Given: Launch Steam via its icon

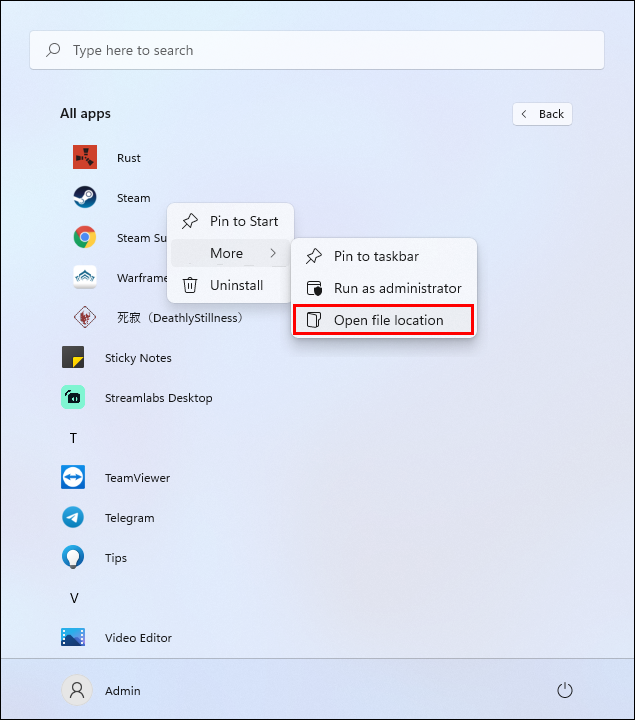Looking at the screenshot, I should pyautogui.click(x=85, y=197).
